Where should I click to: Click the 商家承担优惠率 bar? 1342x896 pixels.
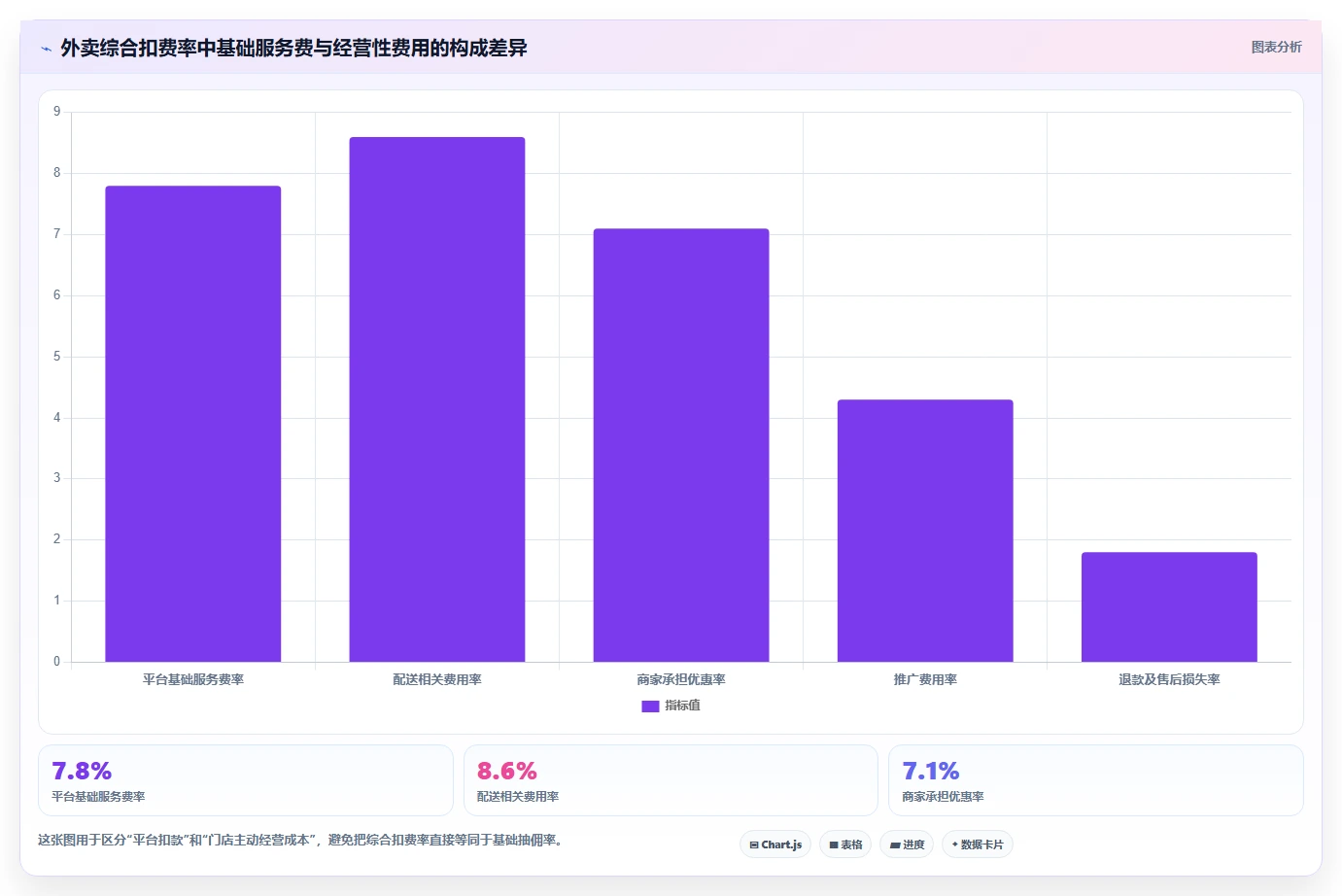[681, 445]
